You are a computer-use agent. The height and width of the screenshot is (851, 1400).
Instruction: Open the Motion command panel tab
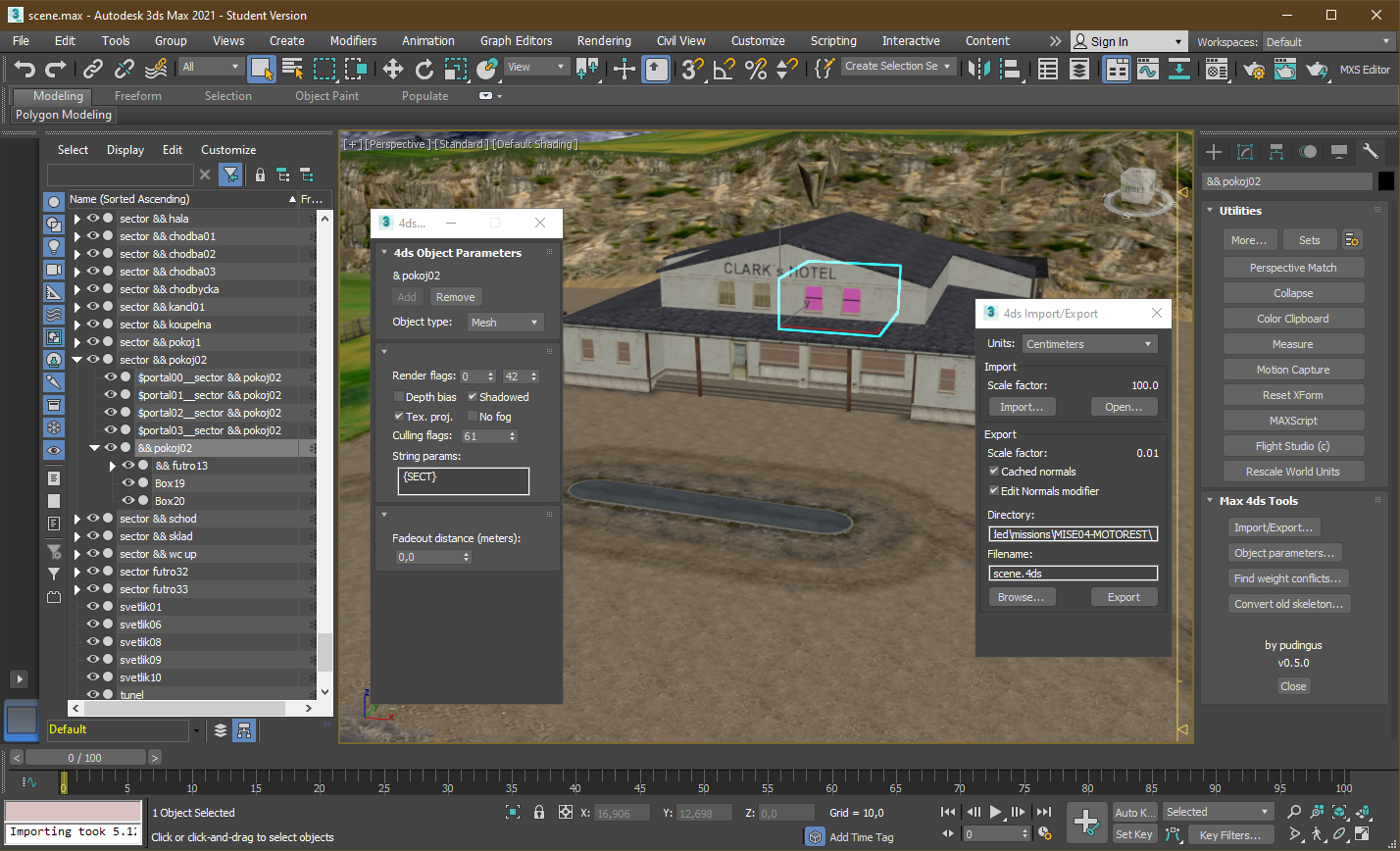tap(1308, 152)
